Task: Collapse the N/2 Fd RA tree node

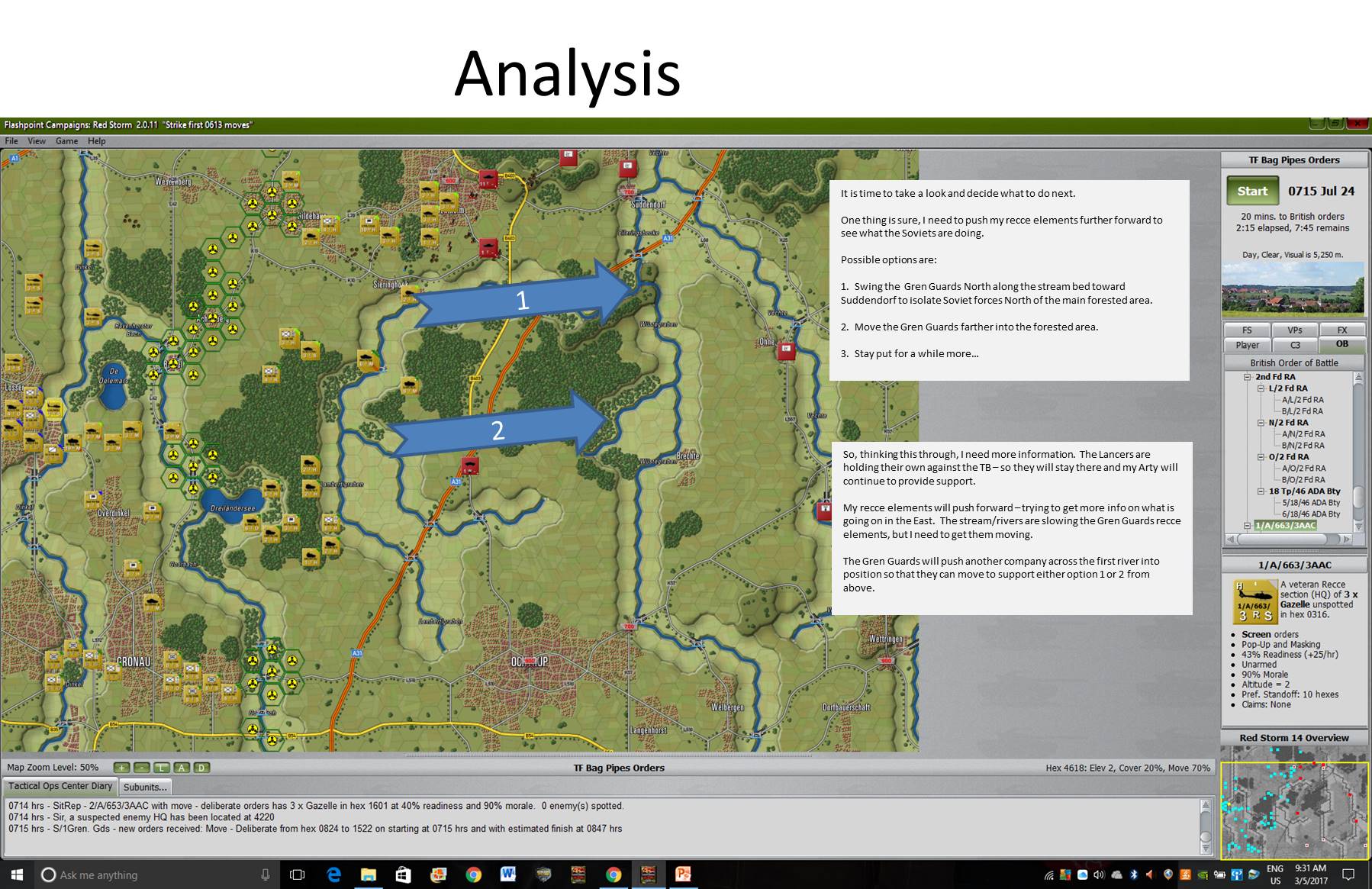Action: coord(1261,423)
